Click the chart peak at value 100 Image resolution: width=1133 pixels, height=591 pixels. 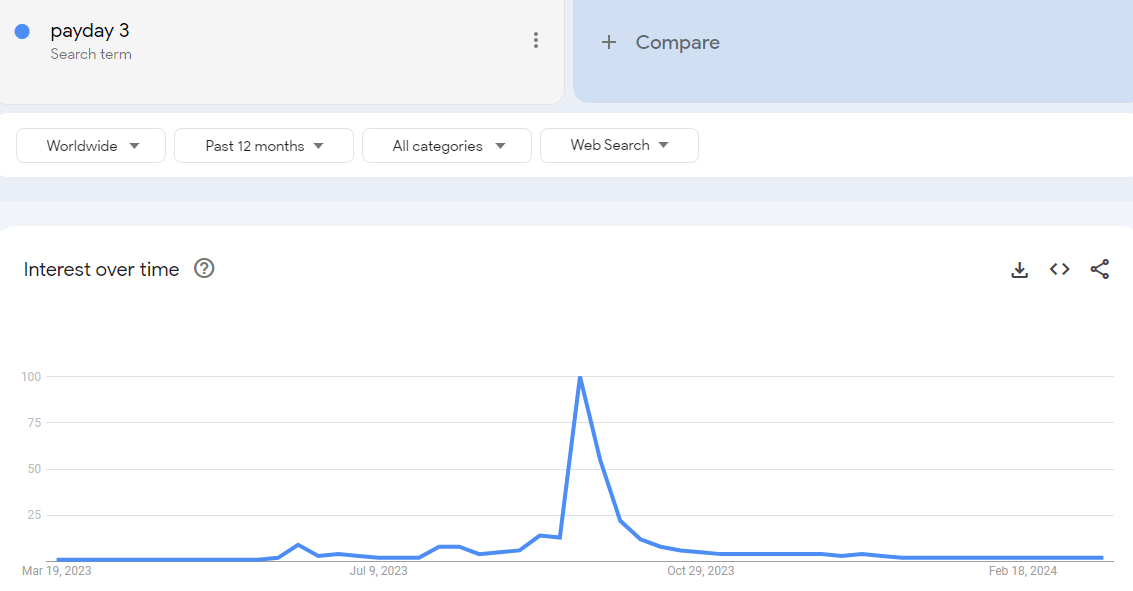click(x=580, y=377)
